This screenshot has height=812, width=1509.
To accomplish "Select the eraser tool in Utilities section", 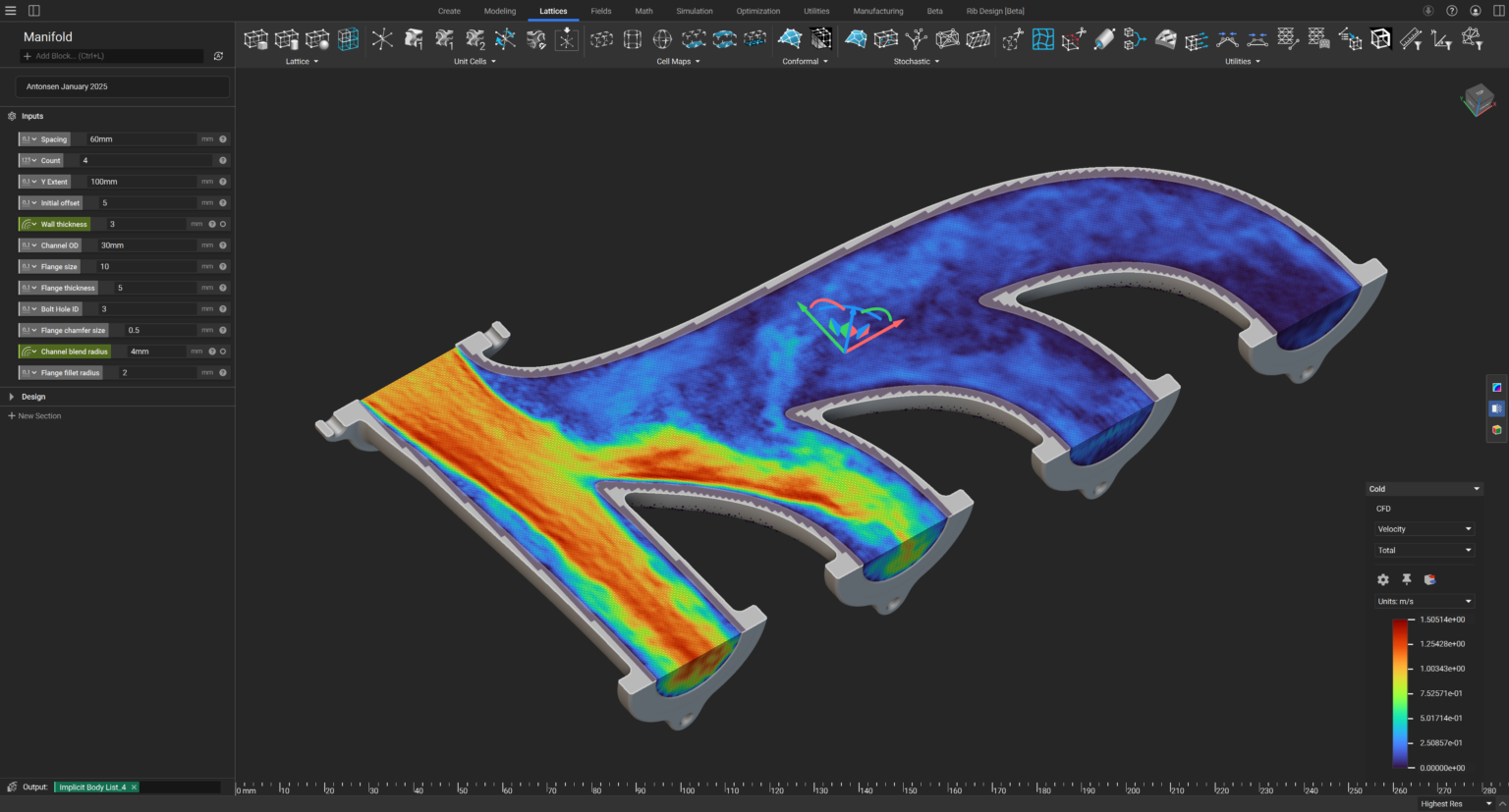I will click(x=1103, y=37).
